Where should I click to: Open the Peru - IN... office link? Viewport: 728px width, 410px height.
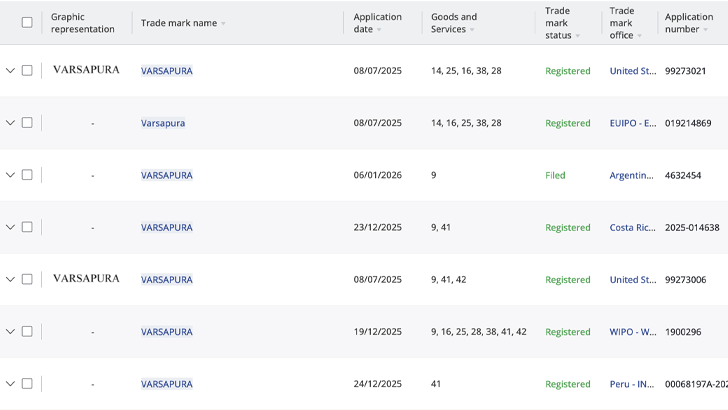(x=631, y=384)
